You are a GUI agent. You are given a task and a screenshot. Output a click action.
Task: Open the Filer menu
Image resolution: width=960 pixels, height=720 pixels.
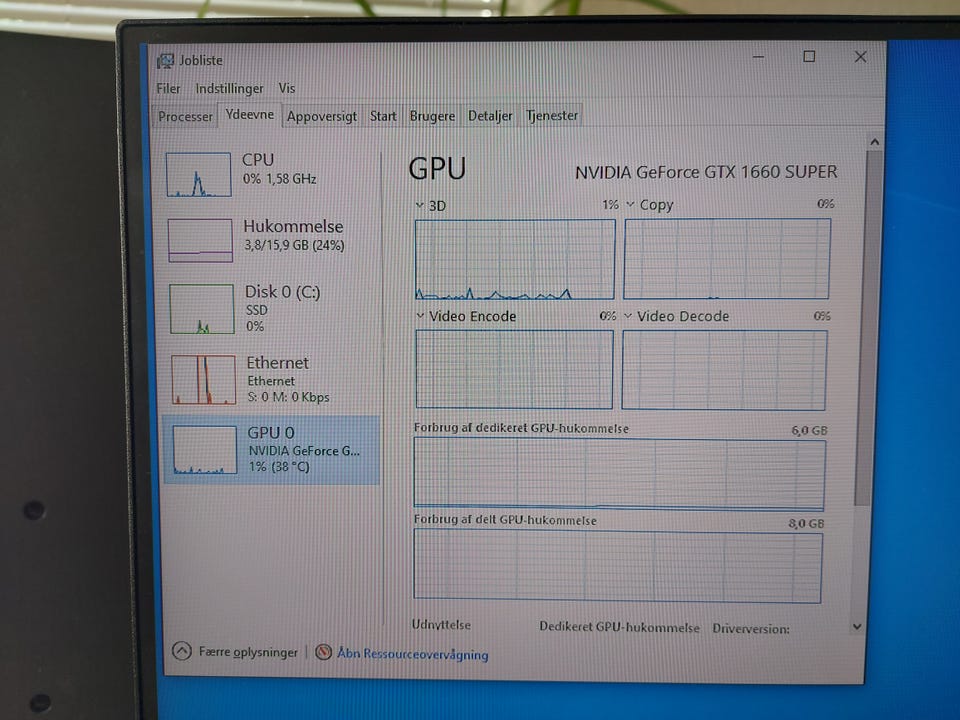tap(168, 89)
